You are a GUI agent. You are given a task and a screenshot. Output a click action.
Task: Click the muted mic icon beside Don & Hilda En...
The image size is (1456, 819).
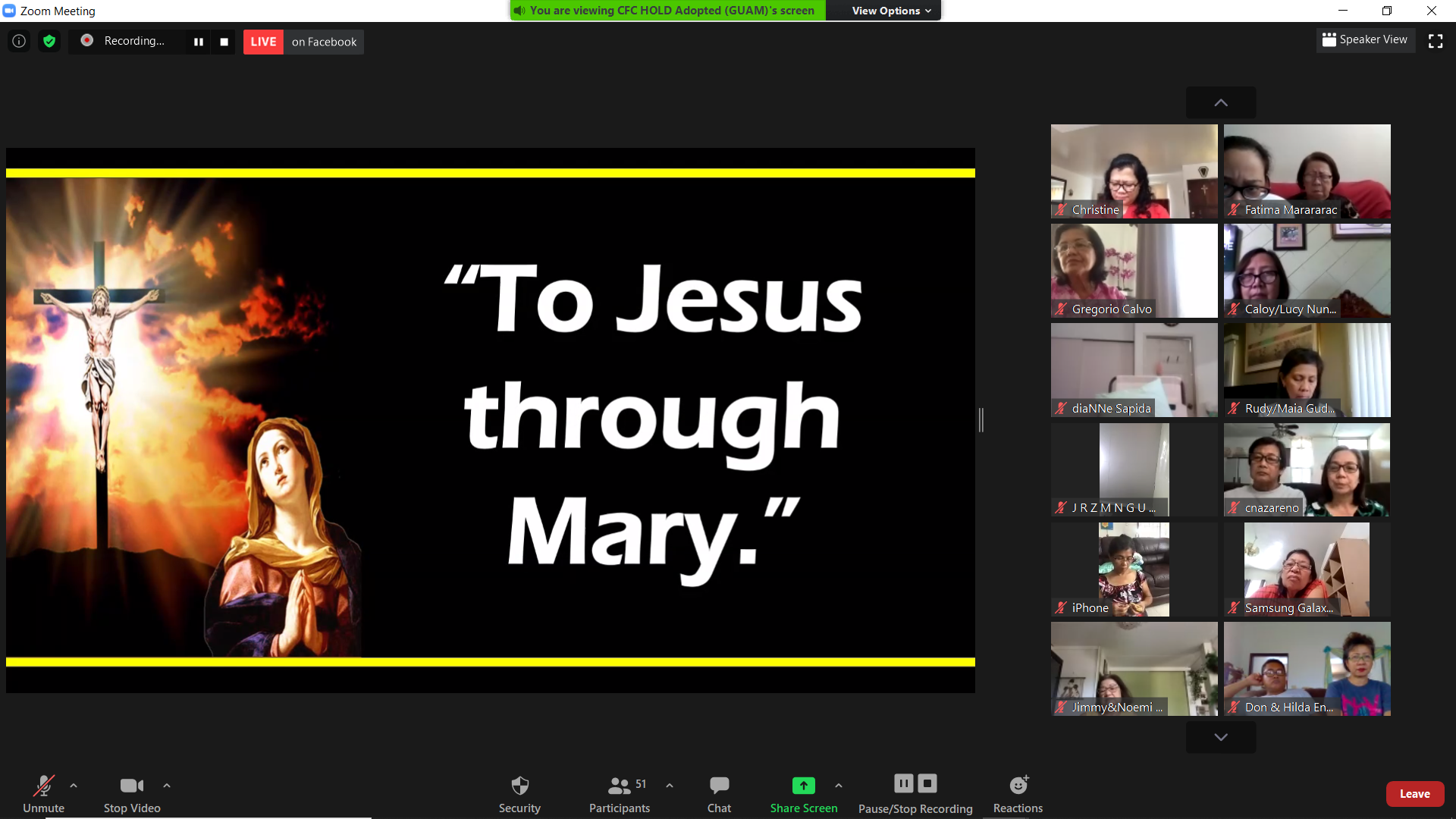[x=1234, y=708]
